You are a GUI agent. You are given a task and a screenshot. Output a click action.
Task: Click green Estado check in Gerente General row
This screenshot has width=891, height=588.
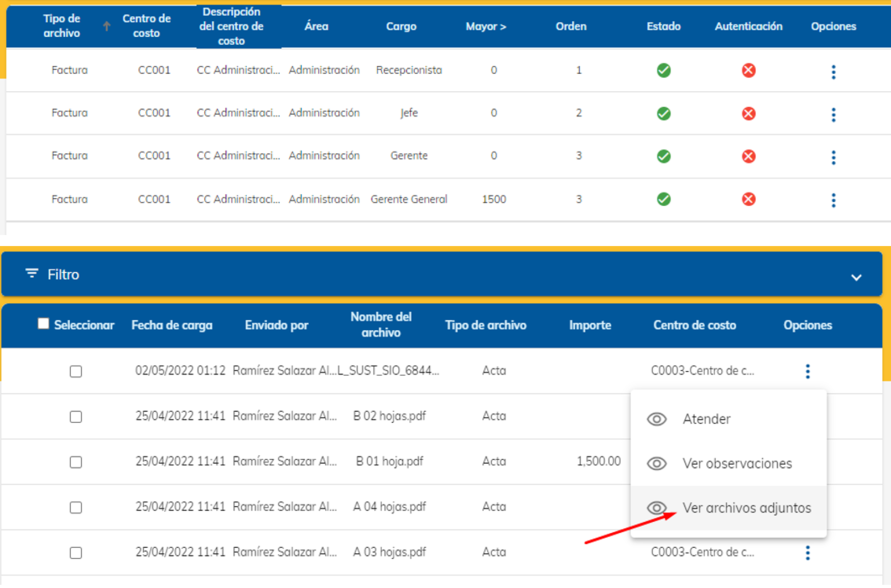(663, 199)
